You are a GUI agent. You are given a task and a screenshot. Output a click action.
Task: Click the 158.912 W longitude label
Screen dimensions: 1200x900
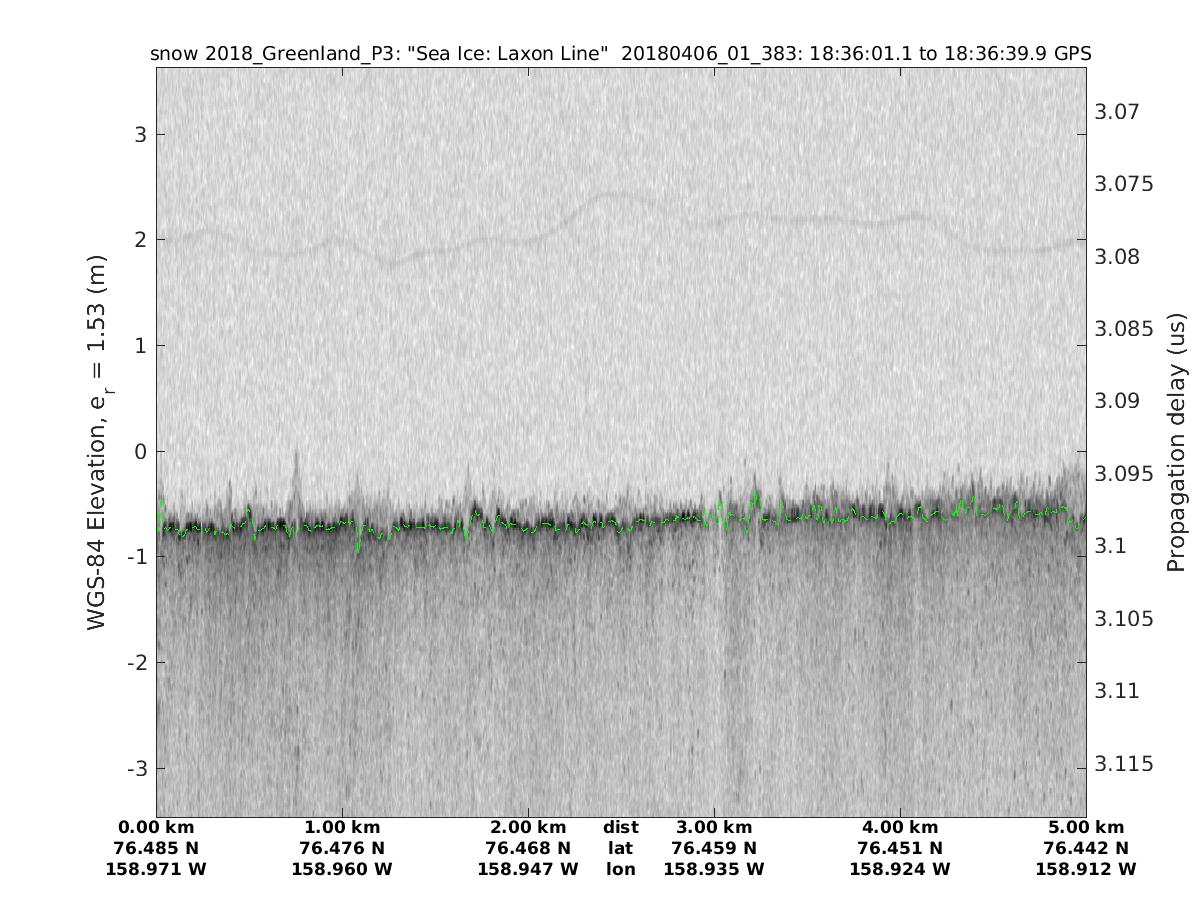tap(1086, 869)
